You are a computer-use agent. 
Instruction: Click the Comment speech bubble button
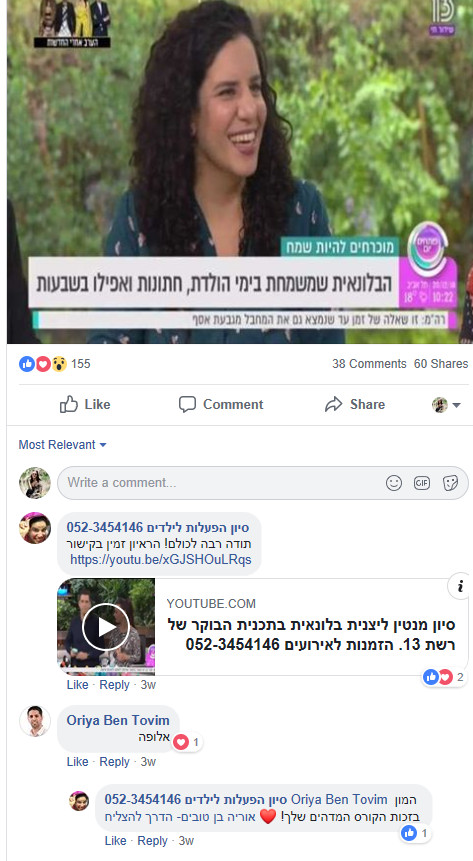221,405
